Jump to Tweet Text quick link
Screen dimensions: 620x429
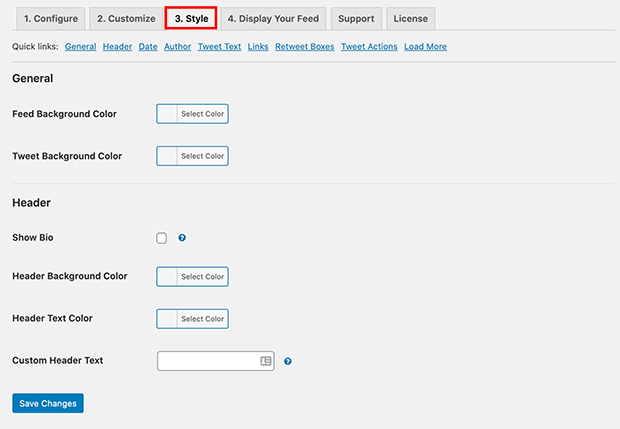pyautogui.click(x=219, y=47)
